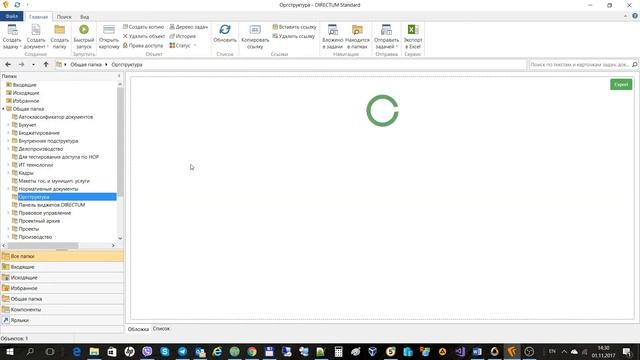This screenshot has width=640, height=360.
Task: Click the Находится в папках icon
Action: click(x=357, y=30)
